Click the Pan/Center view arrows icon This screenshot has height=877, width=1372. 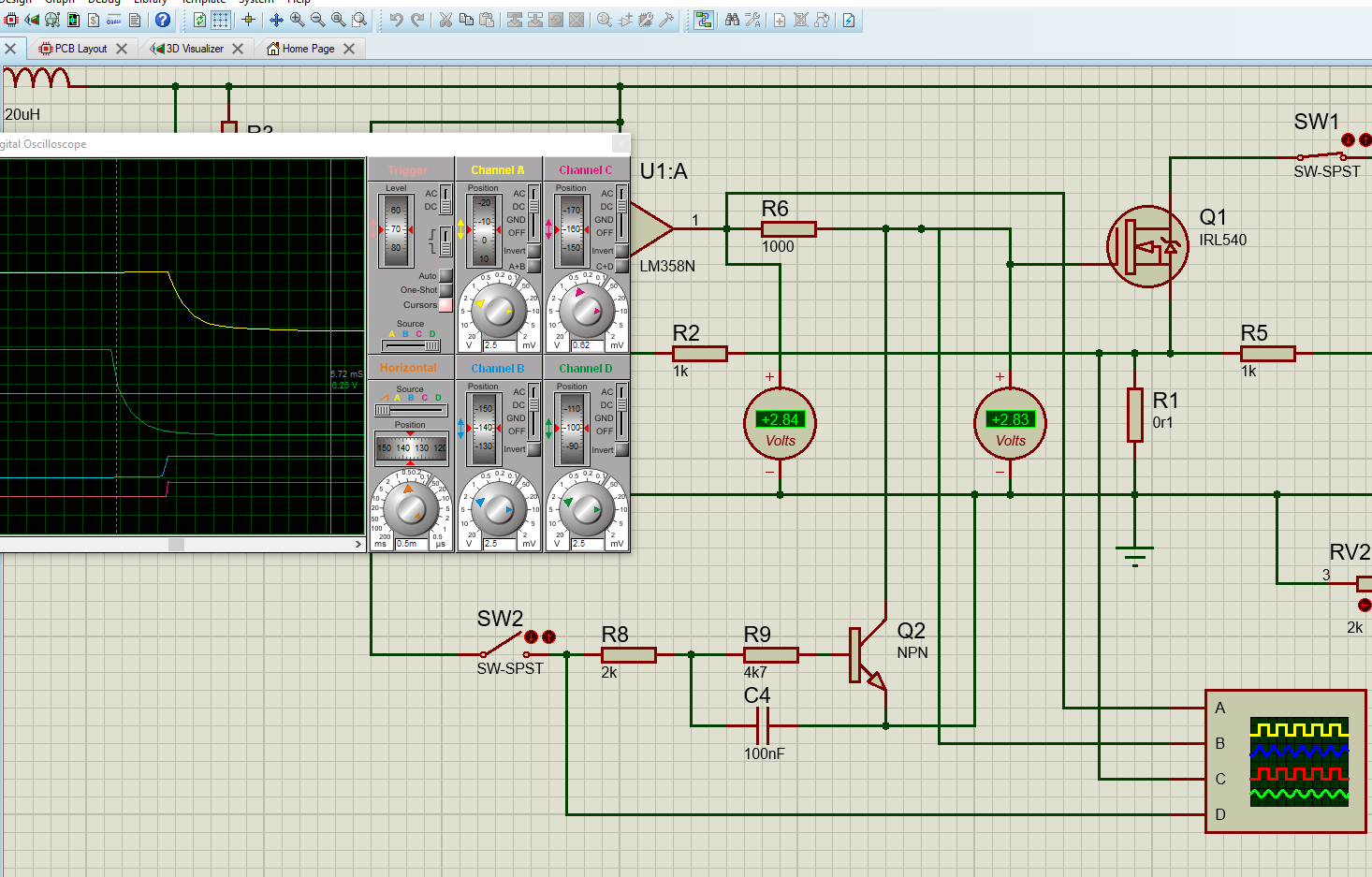(276, 20)
